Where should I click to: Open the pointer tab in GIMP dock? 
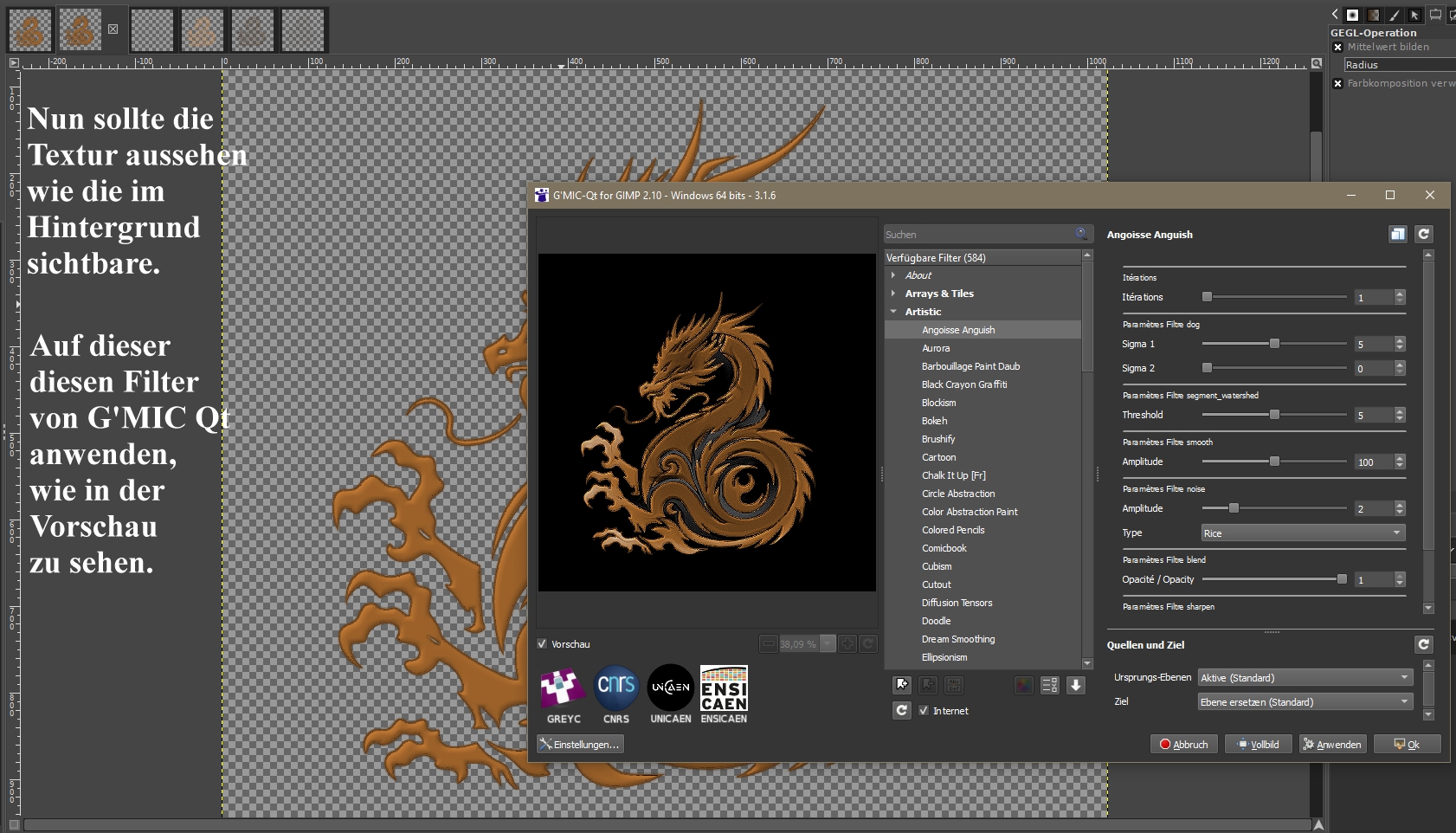click(x=1414, y=15)
